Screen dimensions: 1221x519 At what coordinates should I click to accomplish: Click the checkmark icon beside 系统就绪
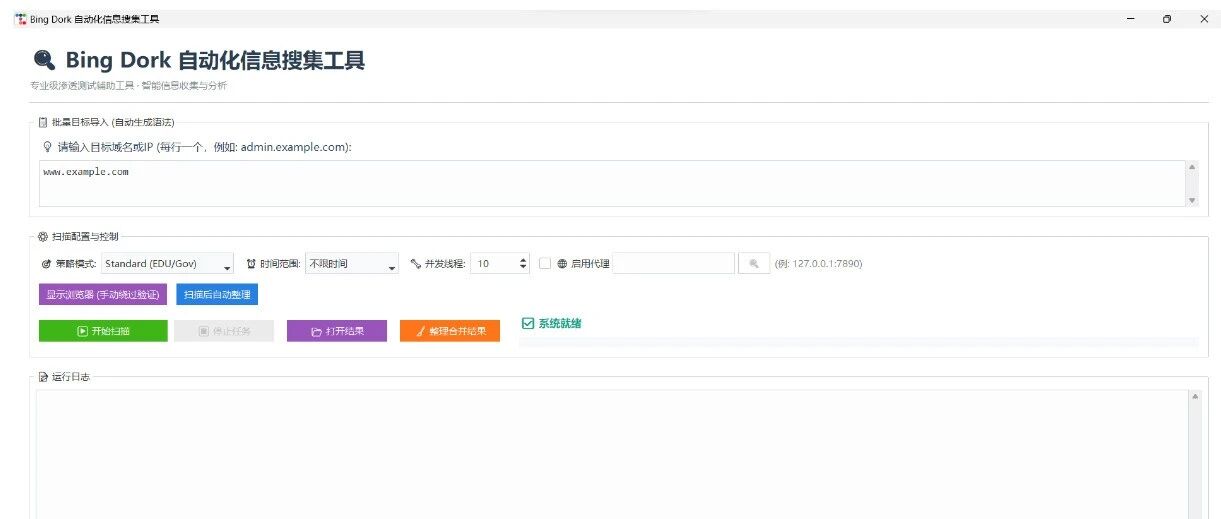pos(528,323)
